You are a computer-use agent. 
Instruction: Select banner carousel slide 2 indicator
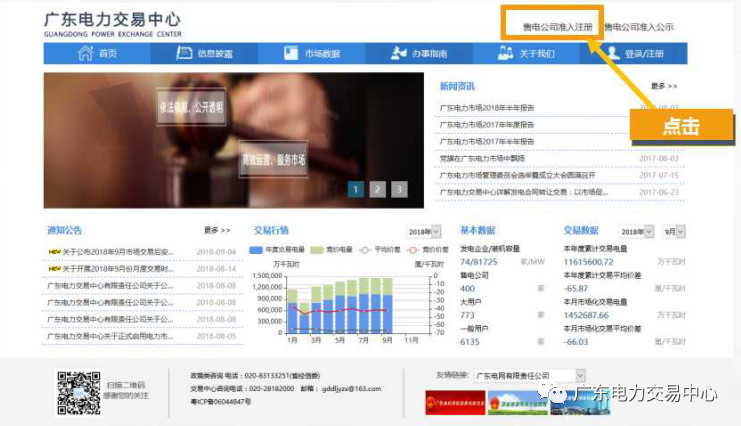pos(377,188)
